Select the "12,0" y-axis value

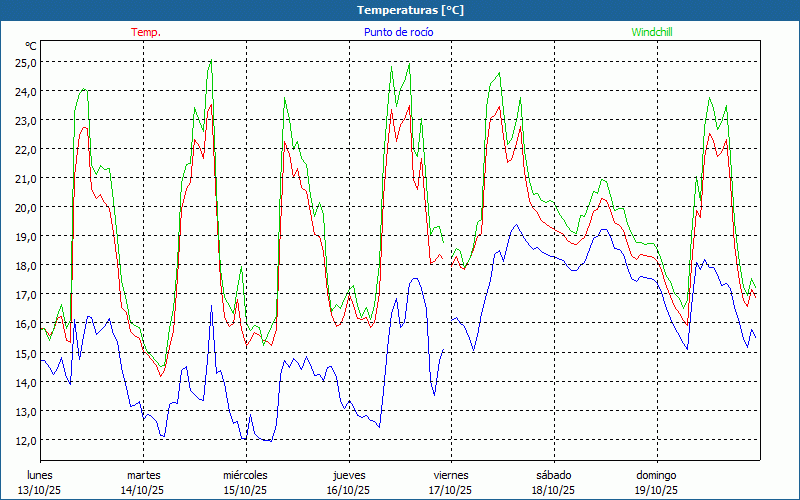25,440
